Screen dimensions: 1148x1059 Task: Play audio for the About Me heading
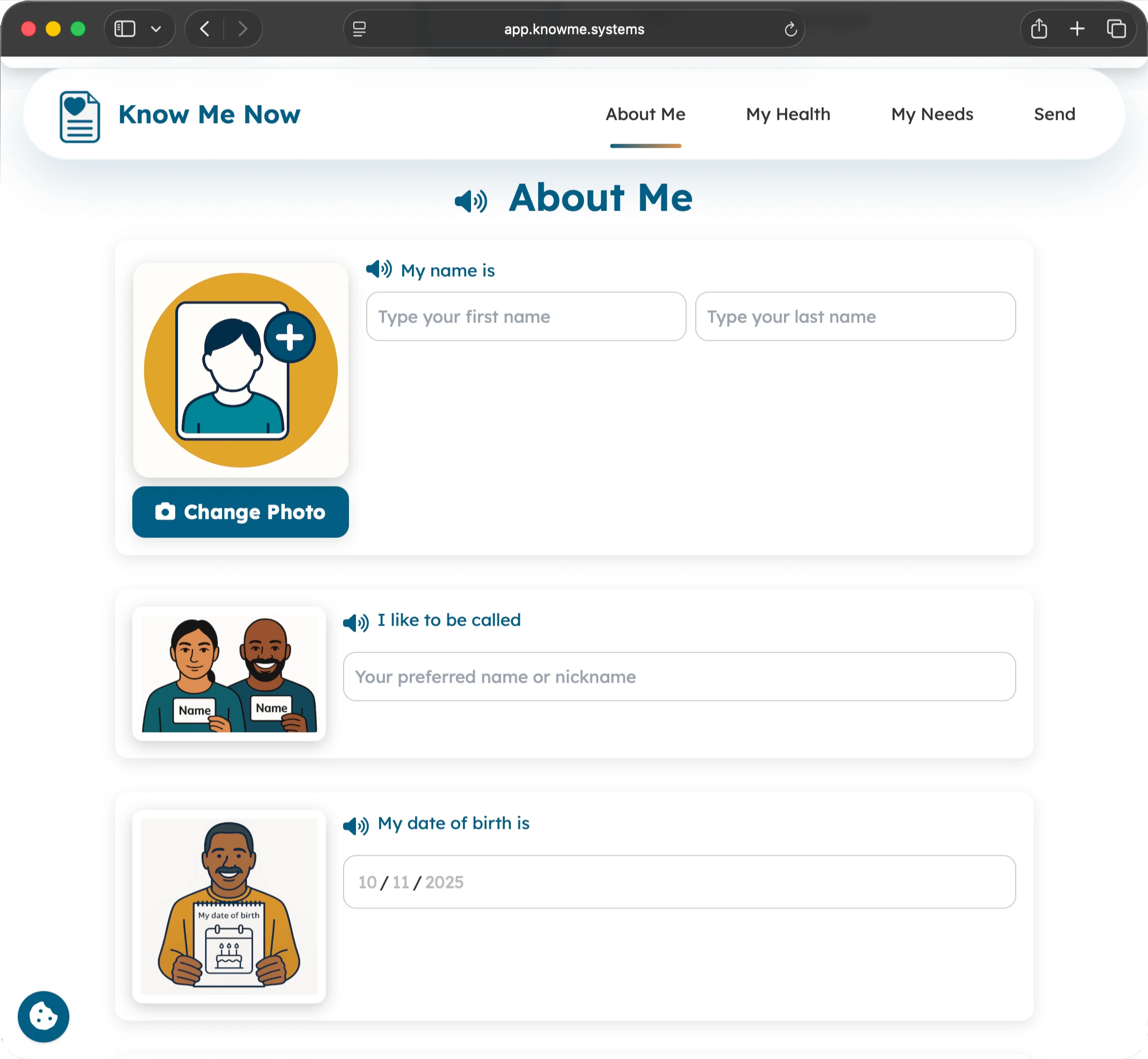click(x=470, y=201)
